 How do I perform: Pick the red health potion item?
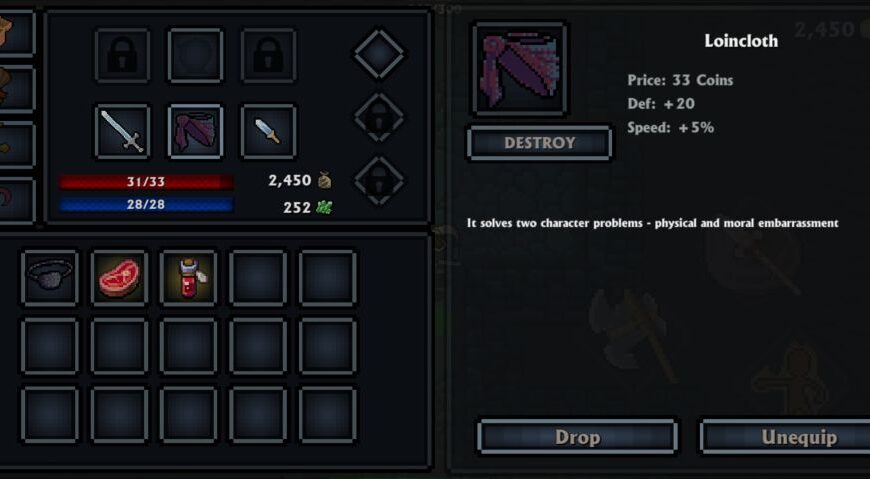189,278
